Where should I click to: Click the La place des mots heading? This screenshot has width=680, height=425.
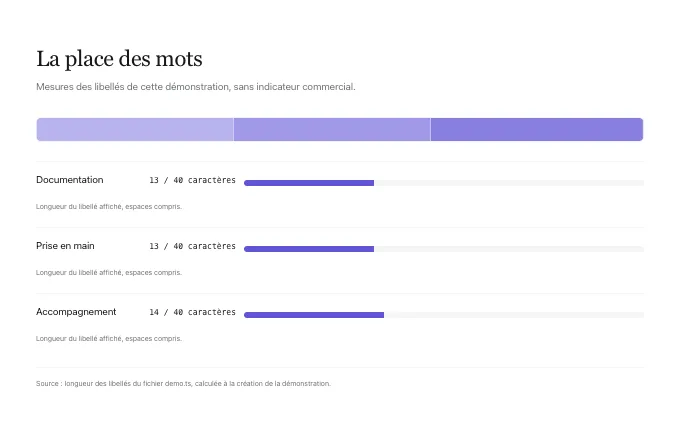[x=119, y=59]
